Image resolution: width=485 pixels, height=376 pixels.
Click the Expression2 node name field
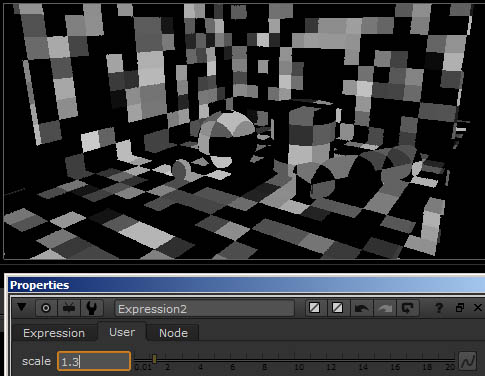pos(205,309)
